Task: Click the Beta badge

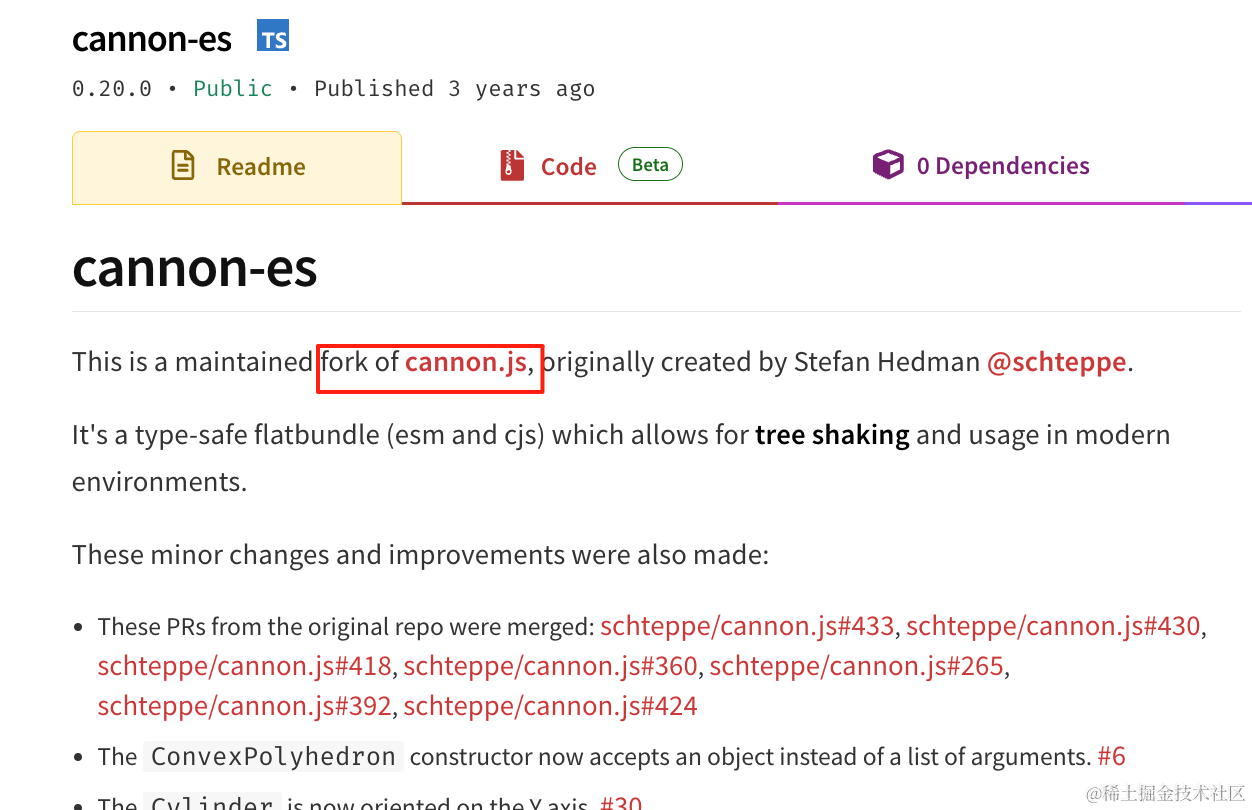Action: coord(650,165)
